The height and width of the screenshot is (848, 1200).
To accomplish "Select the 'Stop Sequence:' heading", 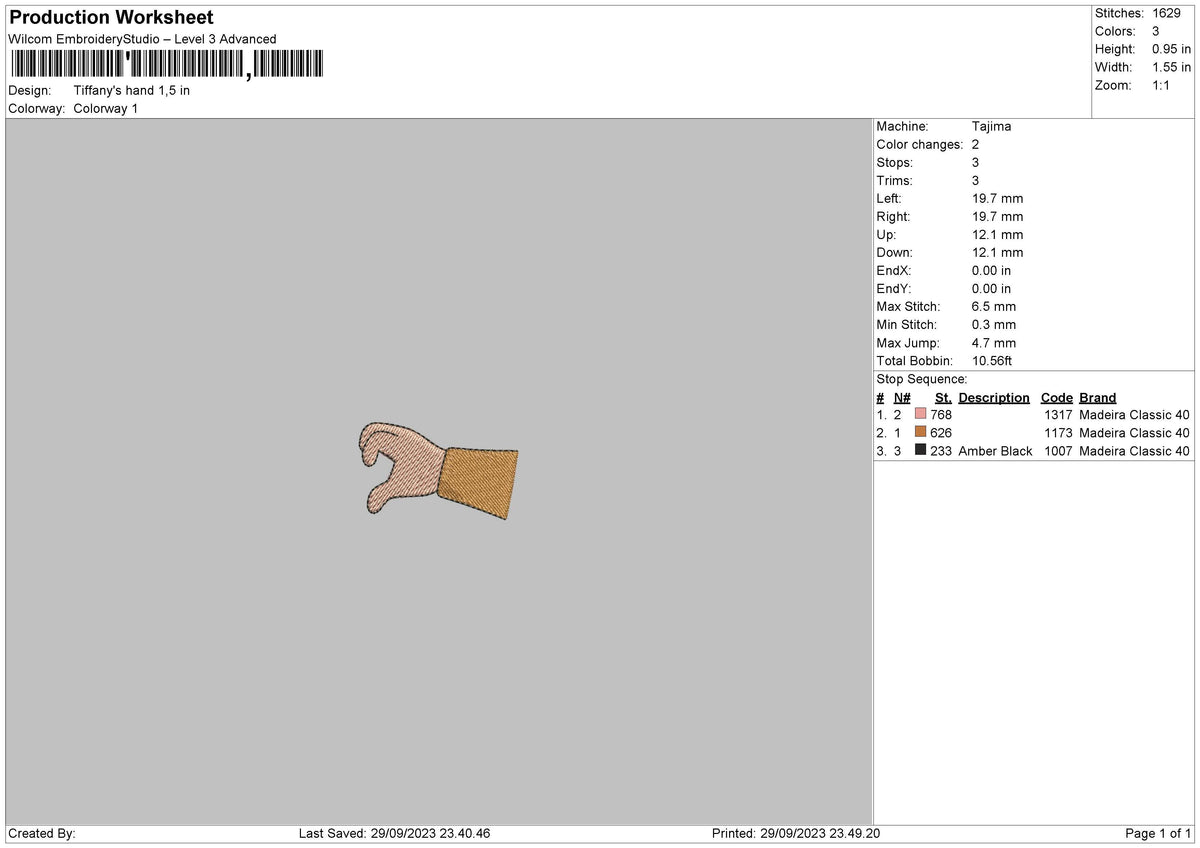I will (922, 379).
